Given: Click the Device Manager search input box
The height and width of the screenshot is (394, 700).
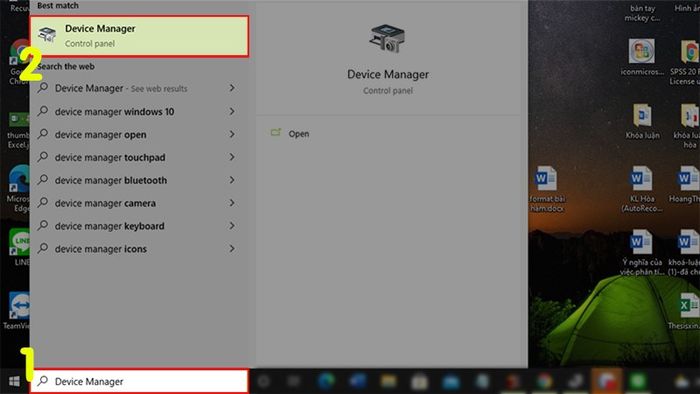Looking at the screenshot, I should point(139,381).
